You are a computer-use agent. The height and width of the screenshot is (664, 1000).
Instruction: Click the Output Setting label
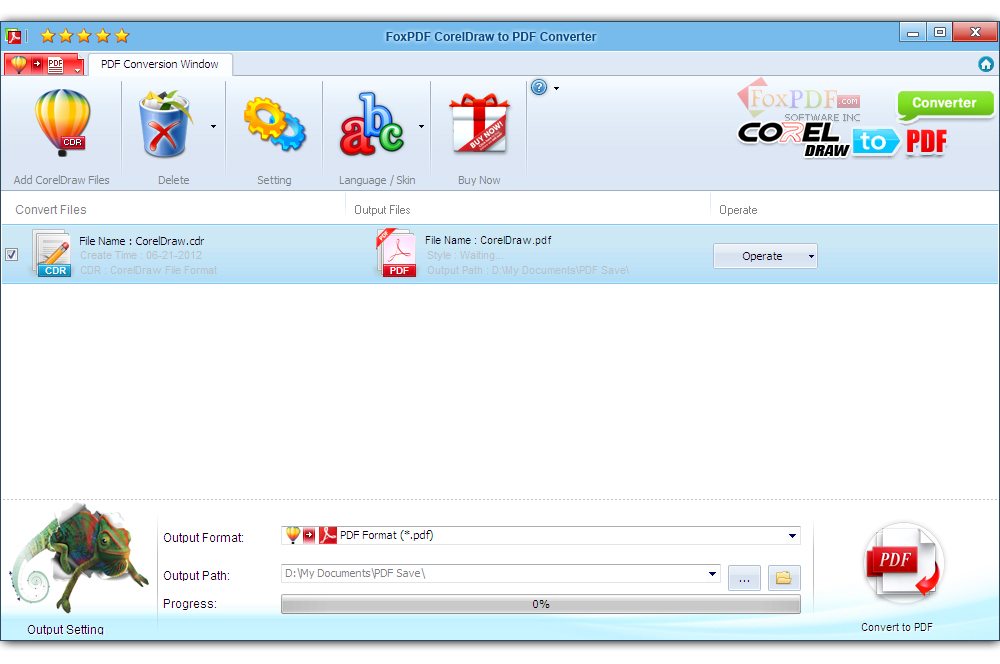(65, 630)
